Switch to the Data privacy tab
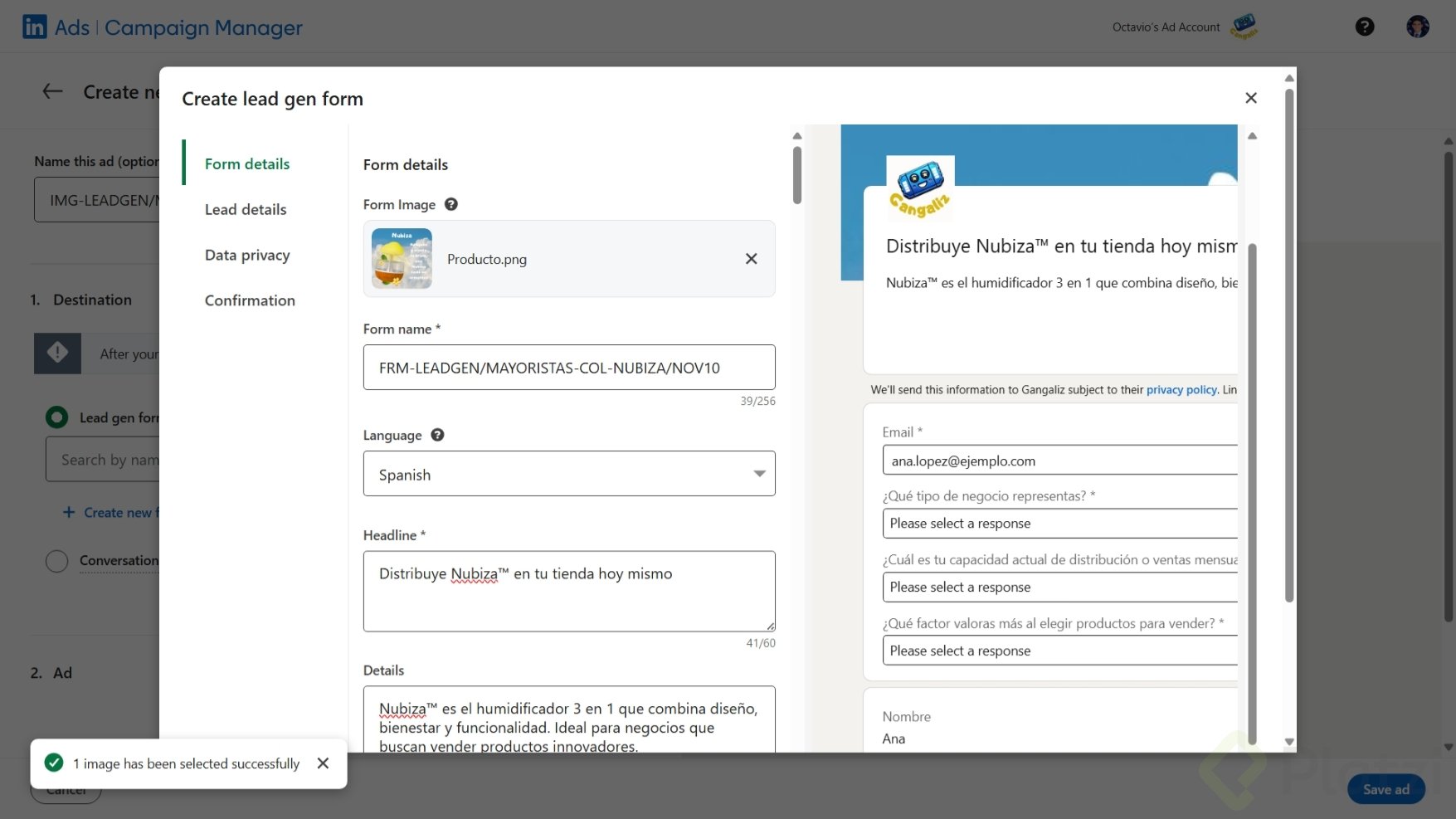Viewport: 1456px width, 819px height. tap(247, 256)
